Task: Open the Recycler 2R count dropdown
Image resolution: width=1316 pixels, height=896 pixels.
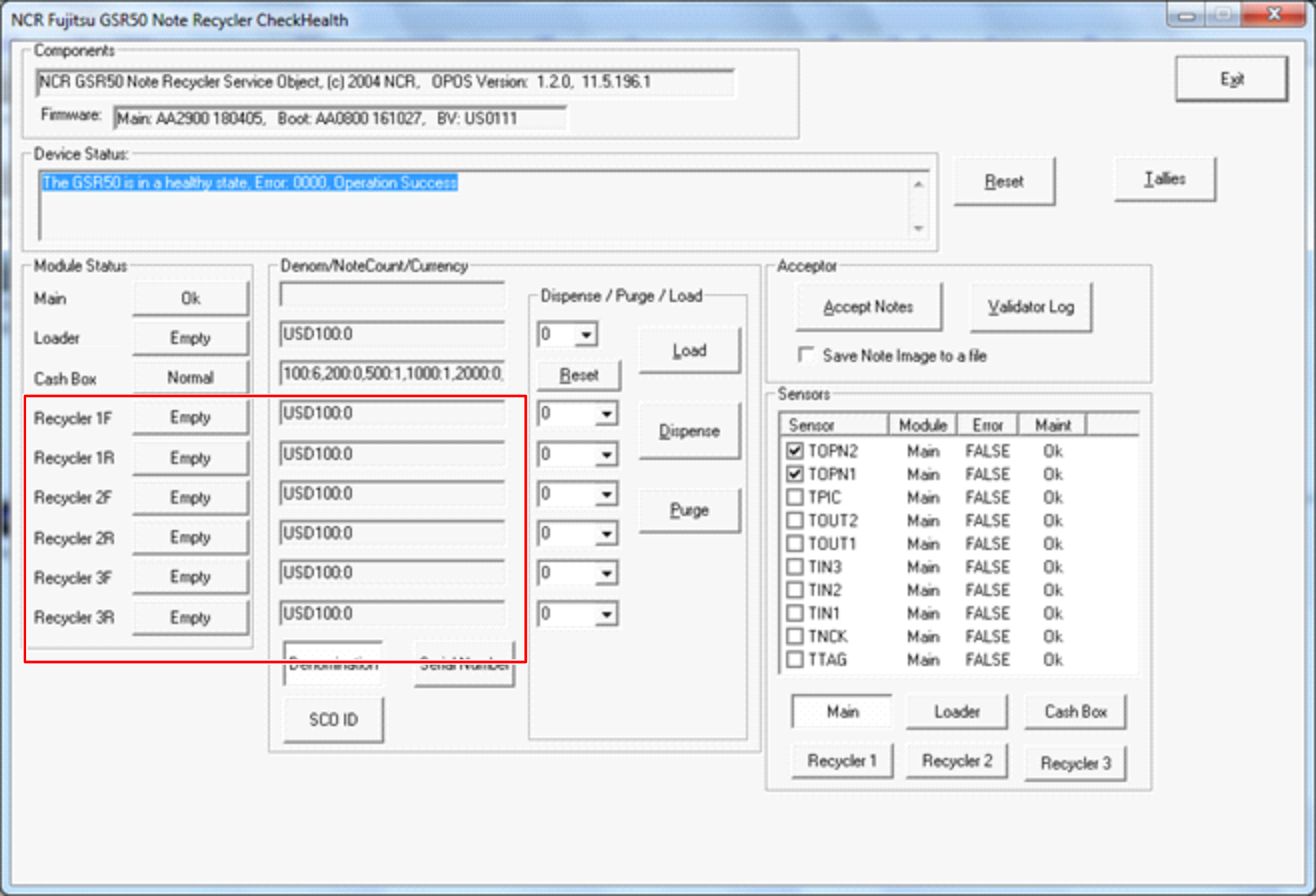Action: (x=606, y=534)
